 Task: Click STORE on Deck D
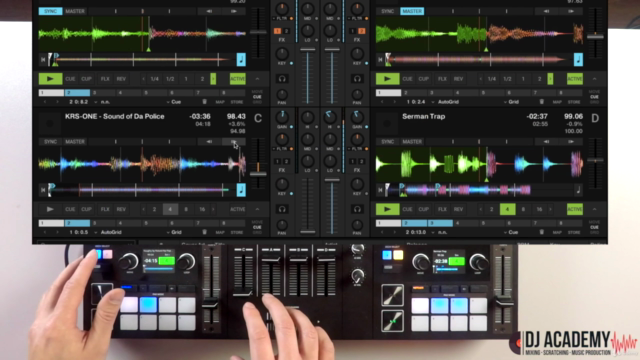[574, 232]
